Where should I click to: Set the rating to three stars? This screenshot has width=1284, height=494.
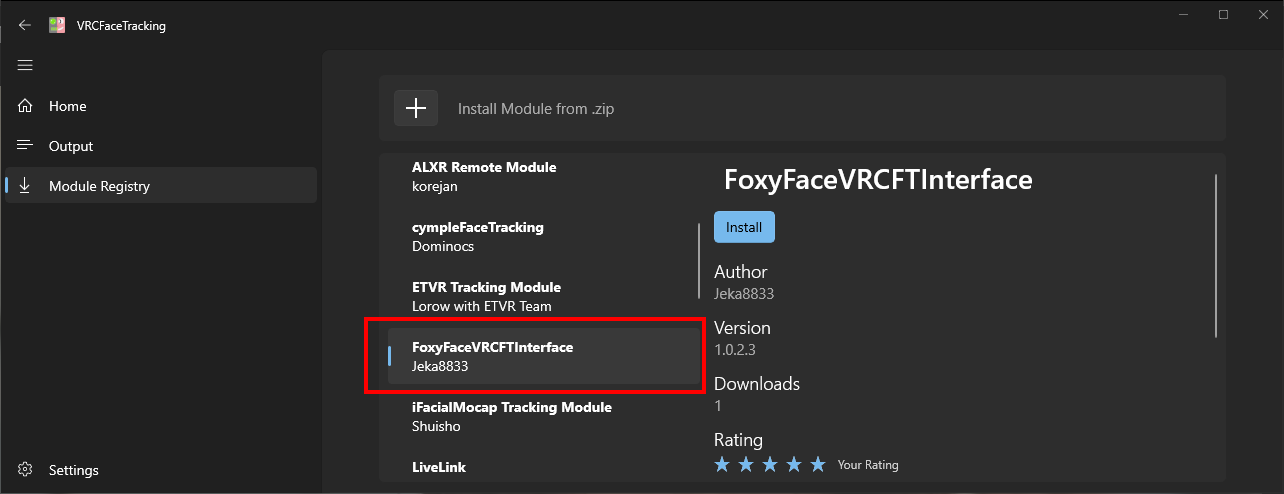[770, 464]
